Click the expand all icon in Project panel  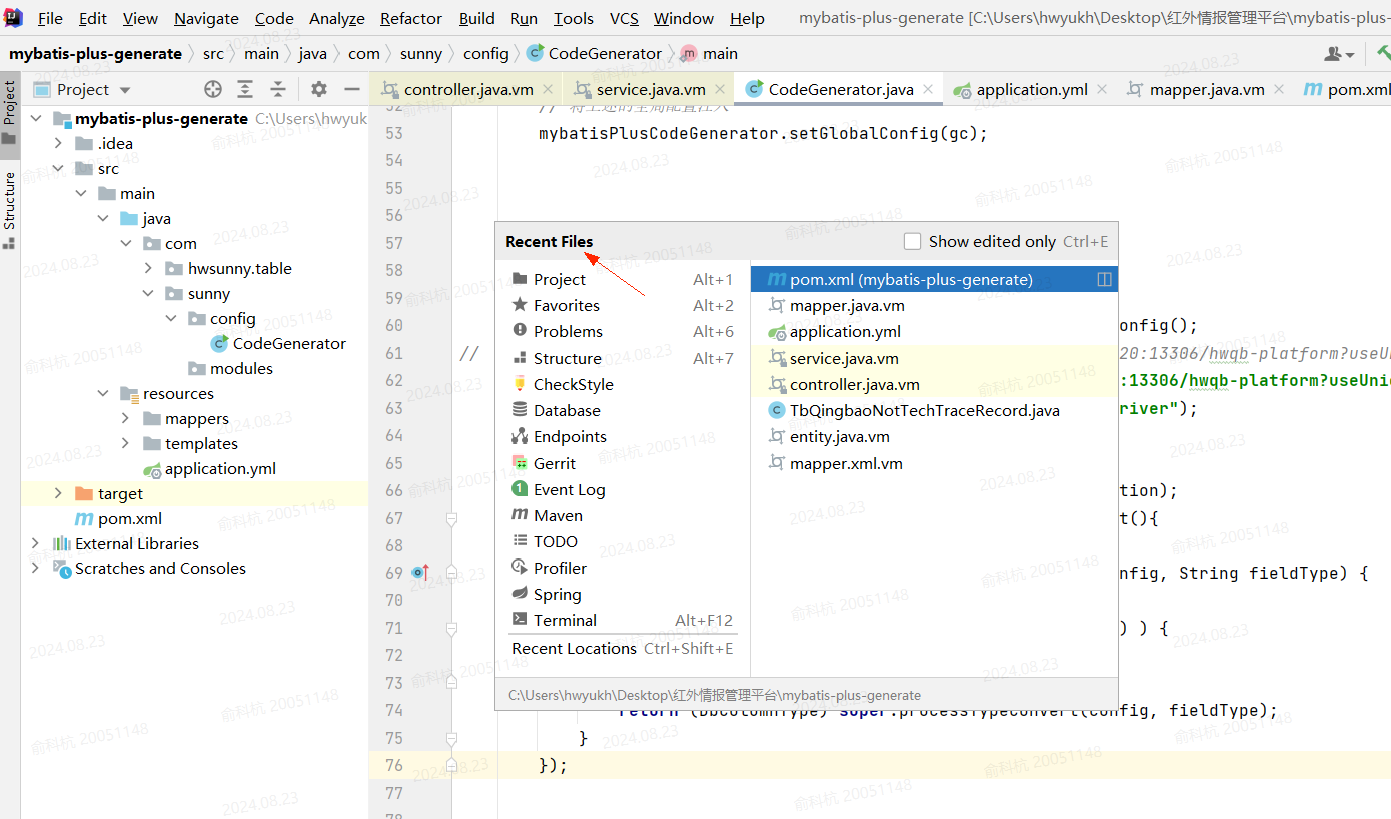pos(245,89)
